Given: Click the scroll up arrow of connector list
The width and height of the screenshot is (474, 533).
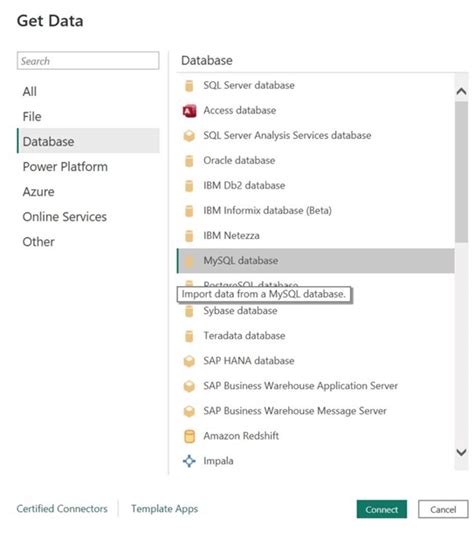Looking at the screenshot, I should click(x=461, y=91).
